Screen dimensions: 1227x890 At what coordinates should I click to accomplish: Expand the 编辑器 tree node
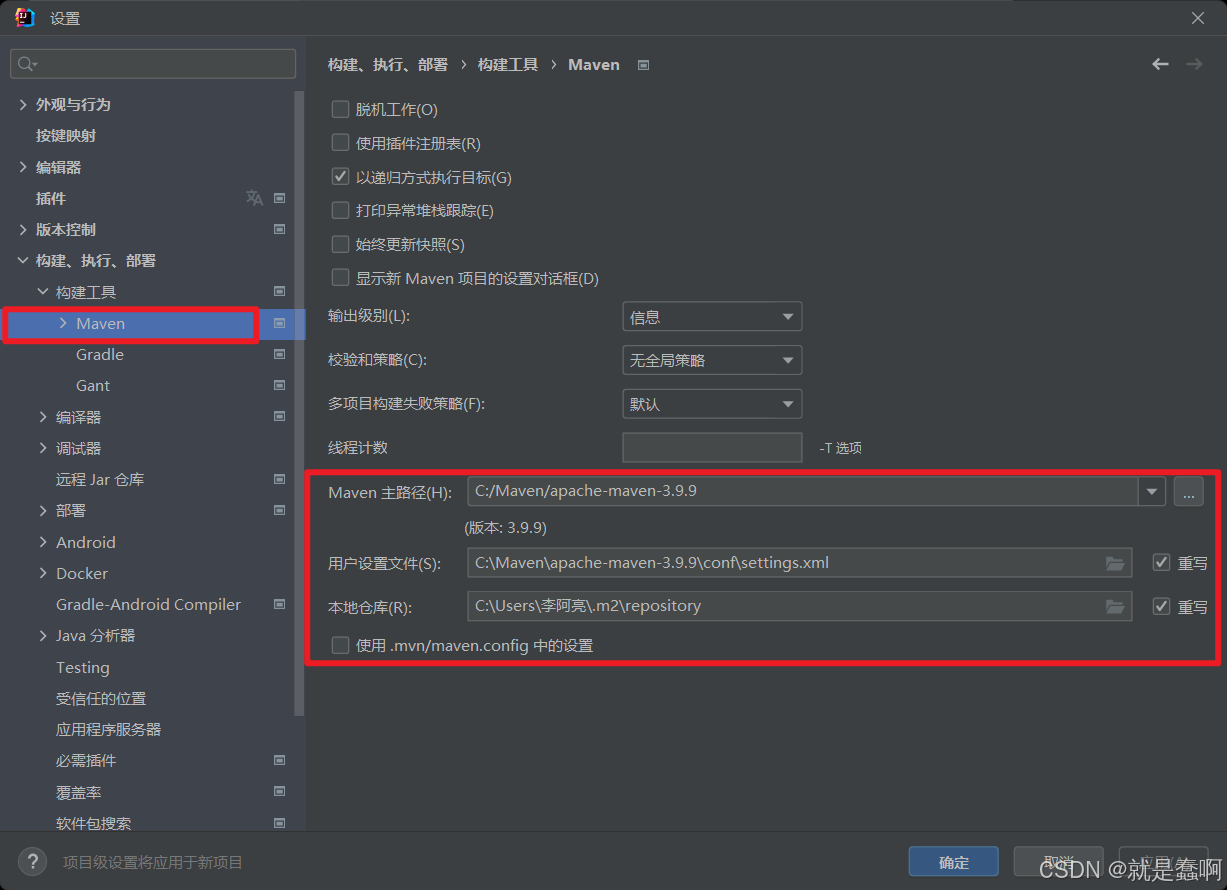pos(23,167)
